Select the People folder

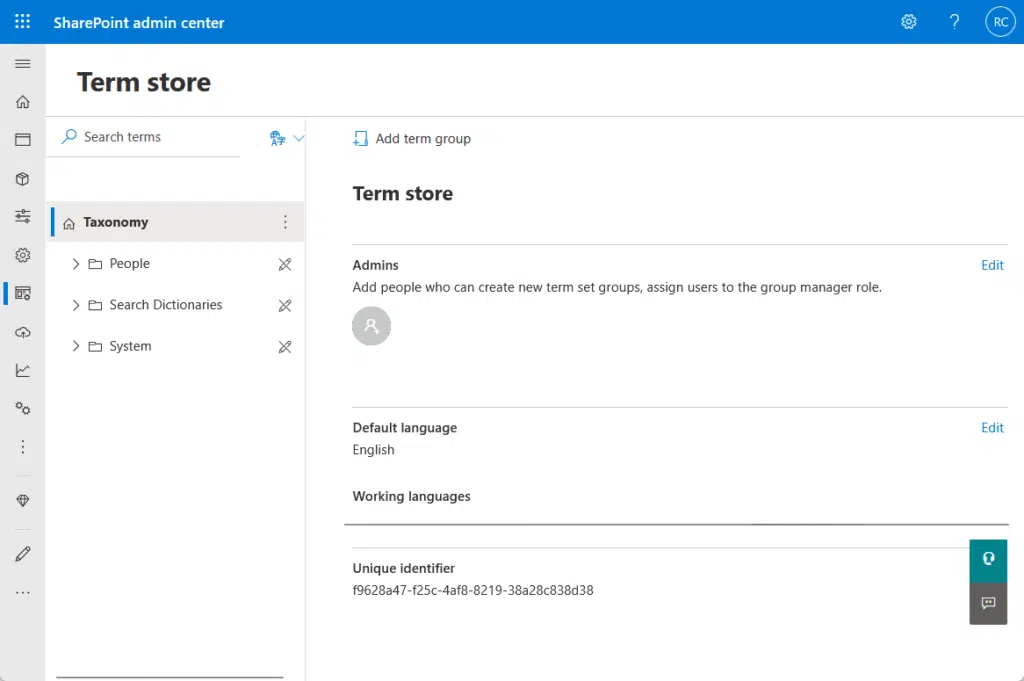129,264
